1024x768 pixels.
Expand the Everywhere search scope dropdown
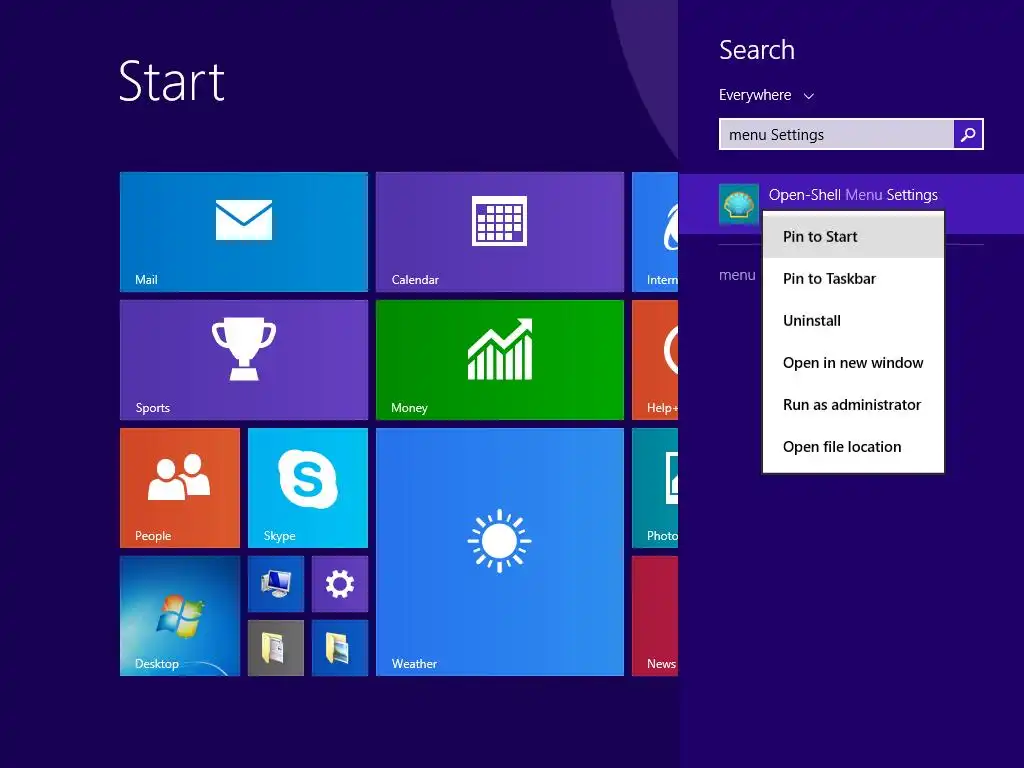[766, 95]
